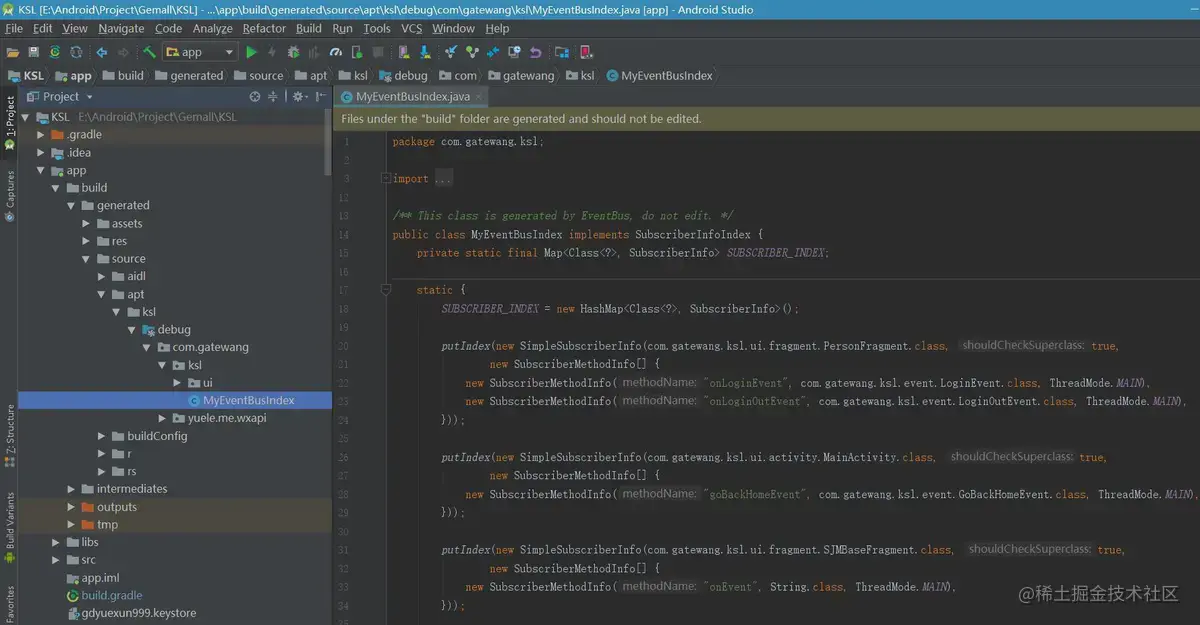Click the scroll-from-source target icon in Project panel
Viewport: 1200px width, 625px height.
[255, 97]
